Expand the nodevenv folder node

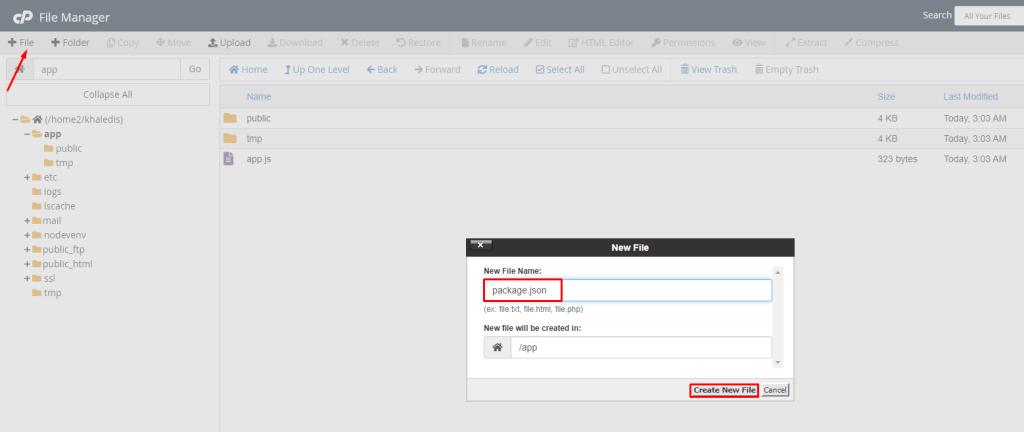pos(27,235)
